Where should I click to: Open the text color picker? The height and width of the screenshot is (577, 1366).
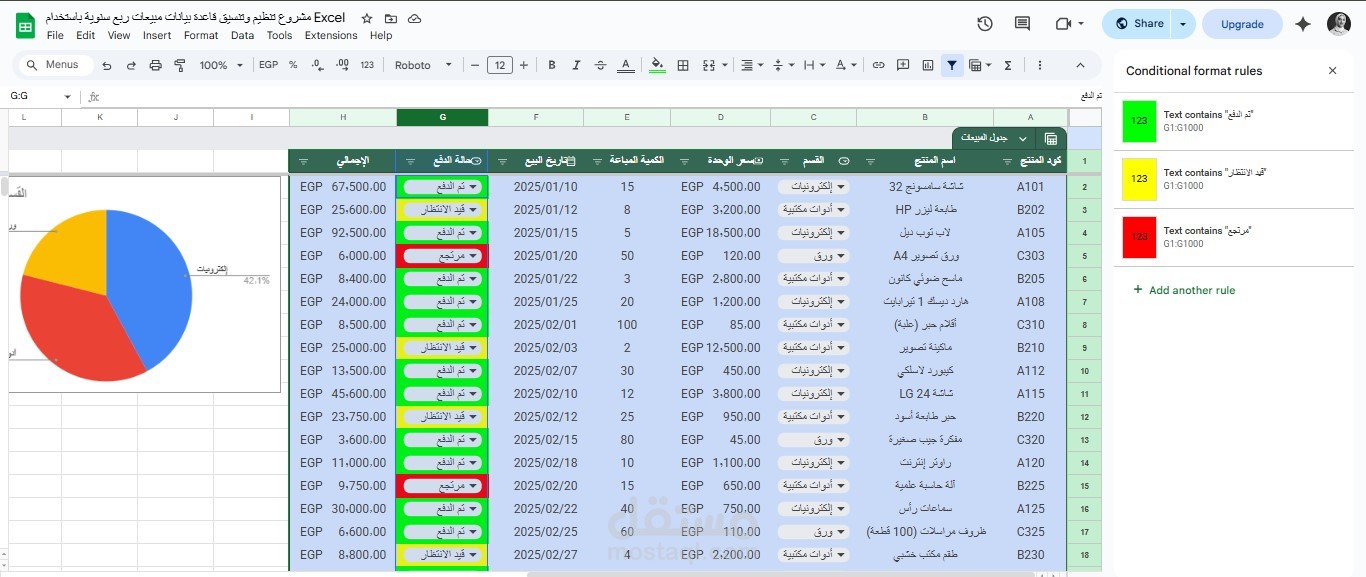(626, 65)
